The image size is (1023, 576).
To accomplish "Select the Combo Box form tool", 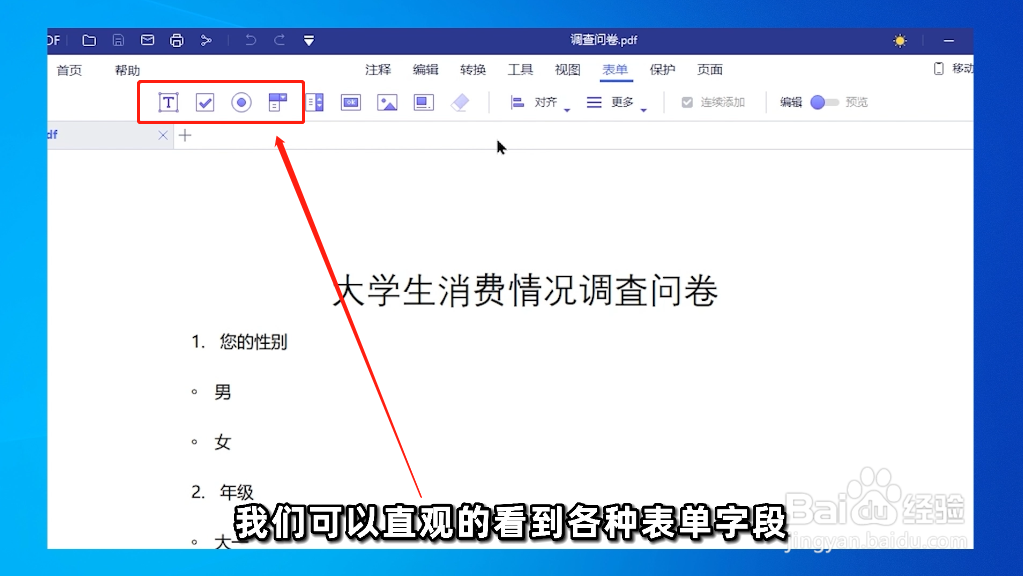I will [277, 102].
